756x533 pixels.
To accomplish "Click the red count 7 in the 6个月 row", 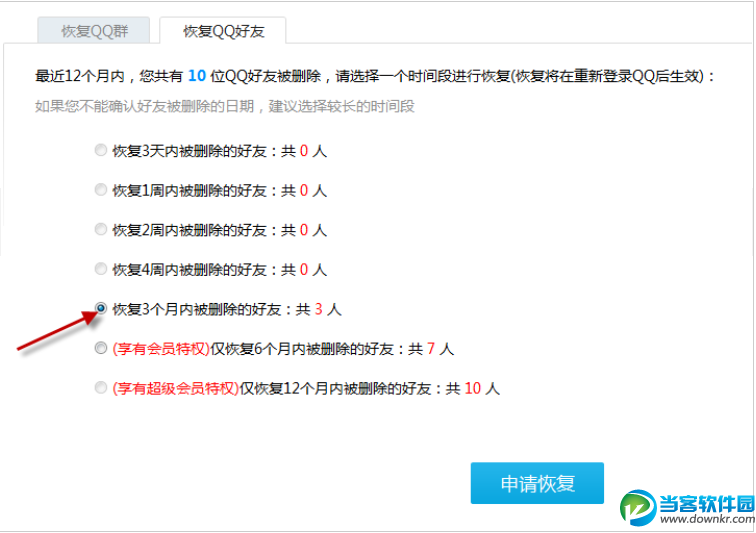I will pos(431,349).
